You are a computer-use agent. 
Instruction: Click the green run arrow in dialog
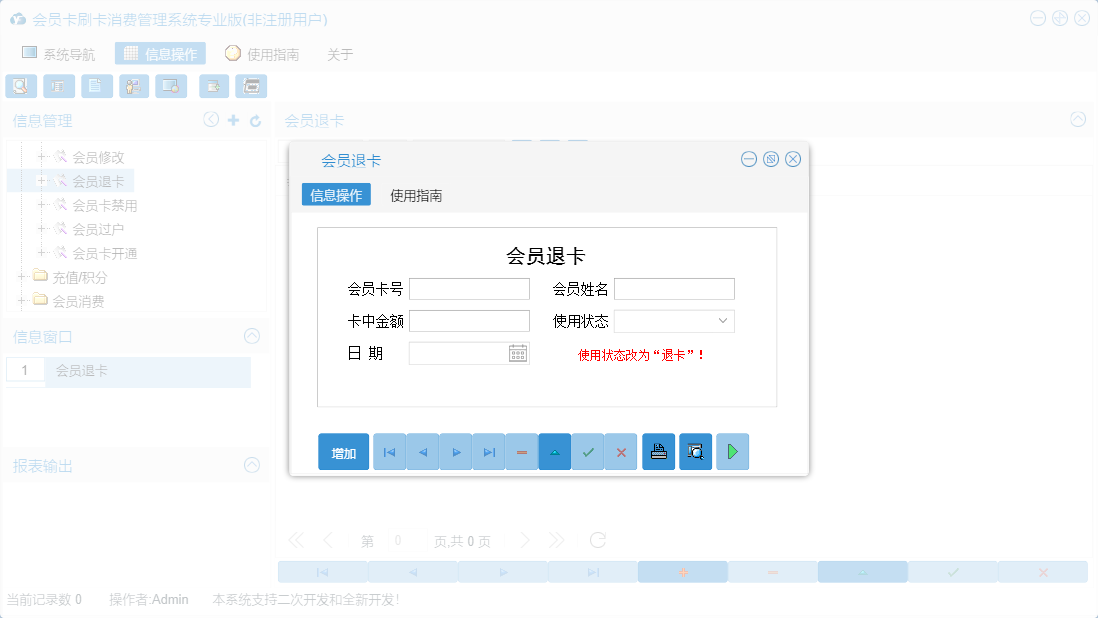[732, 451]
